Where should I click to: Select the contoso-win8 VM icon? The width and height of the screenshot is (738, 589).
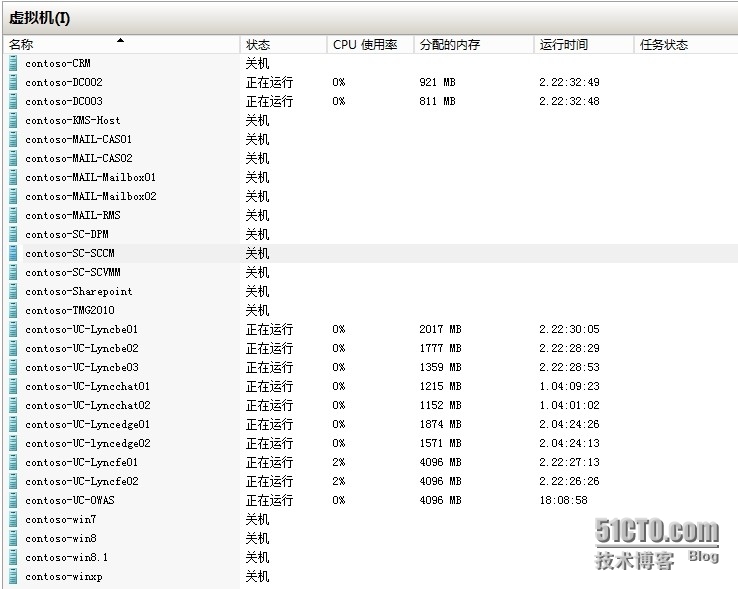tap(13, 538)
